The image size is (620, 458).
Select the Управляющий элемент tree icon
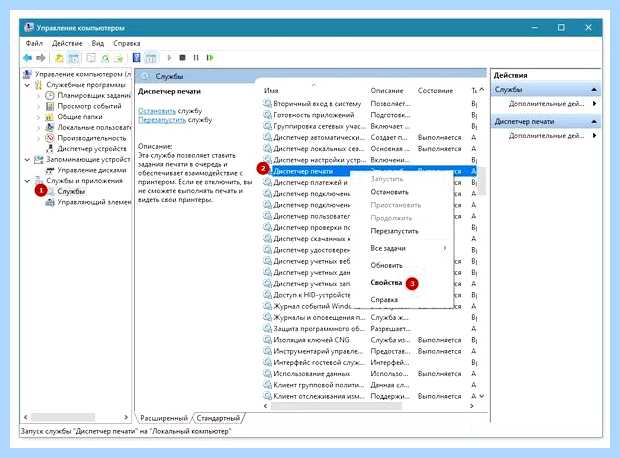(x=49, y=202)
